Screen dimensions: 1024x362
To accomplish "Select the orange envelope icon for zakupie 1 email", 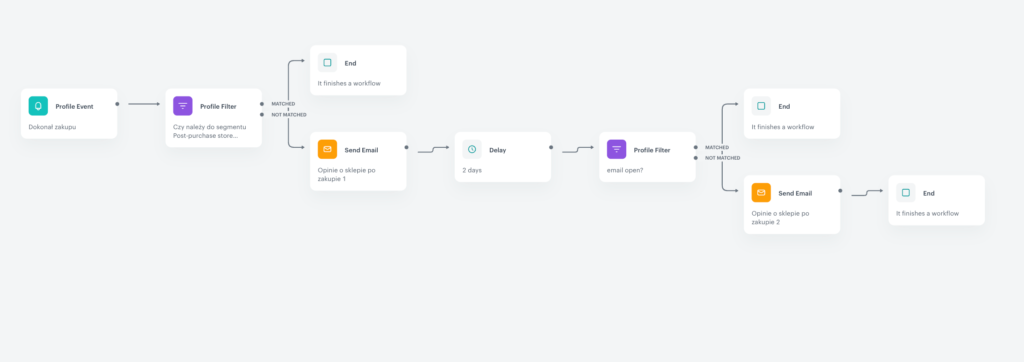I will (x=327, y=150).
